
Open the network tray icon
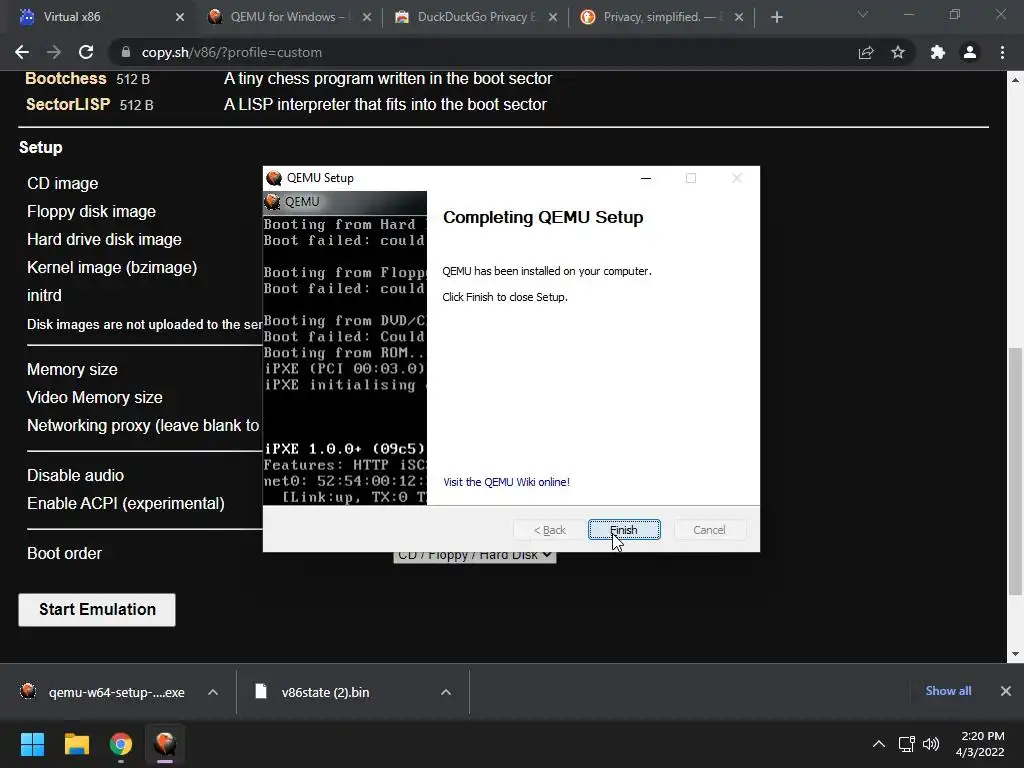tap(906, 744)
